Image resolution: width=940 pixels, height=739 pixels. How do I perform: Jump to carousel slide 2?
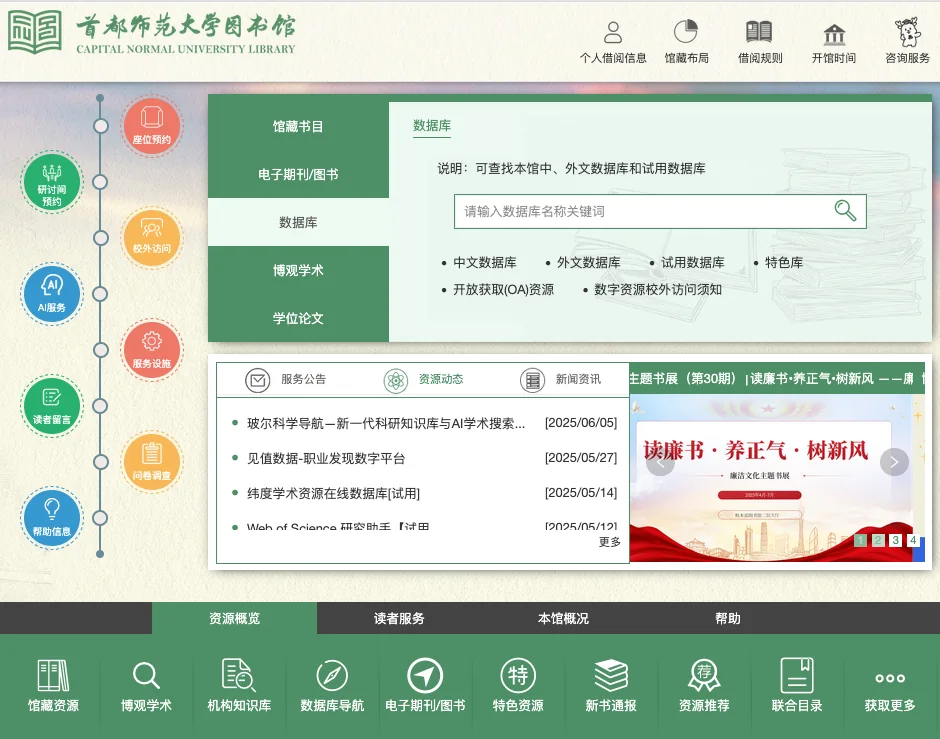tap(878, 540)
